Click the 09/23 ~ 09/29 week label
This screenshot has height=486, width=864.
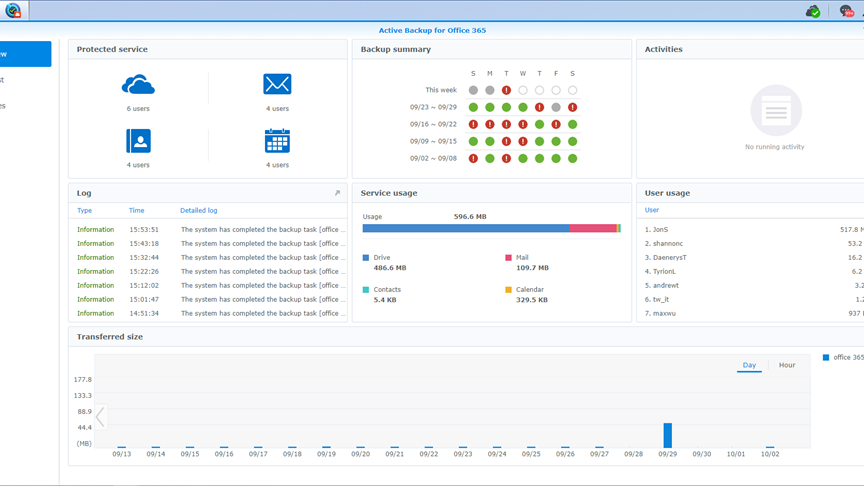pyautogui.click(x=433, y=107)
